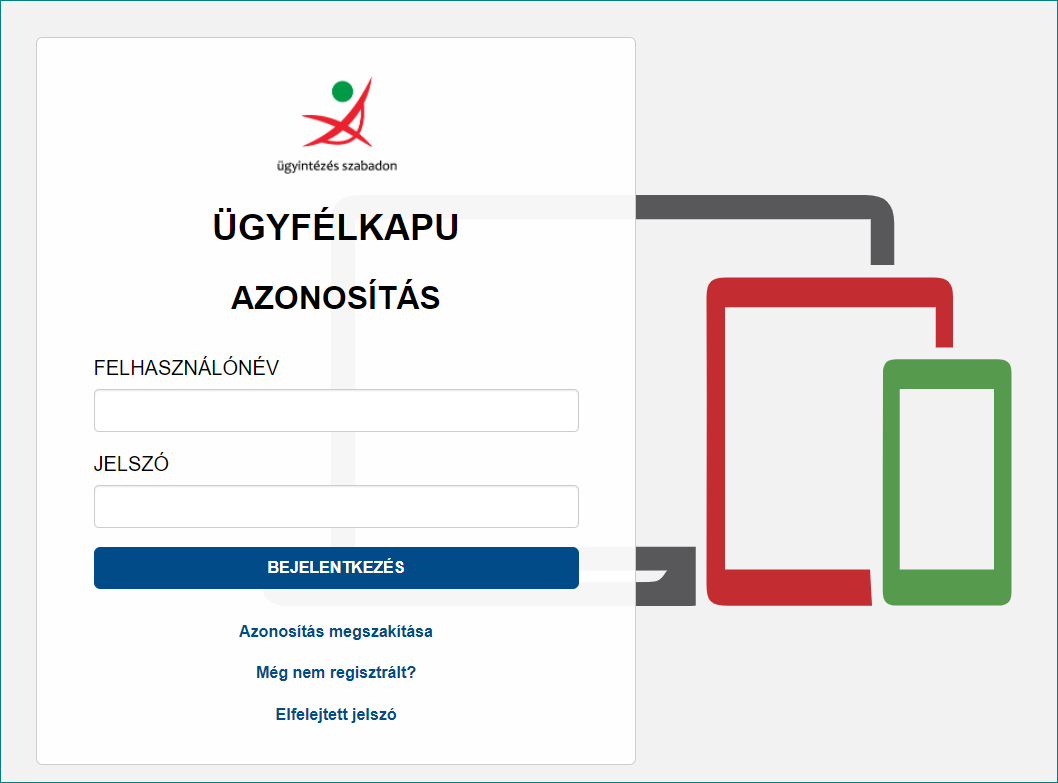Viewport: 1058px width, 783px height.
Task: Click the green dot in the logo
Action: pos(343,91)
